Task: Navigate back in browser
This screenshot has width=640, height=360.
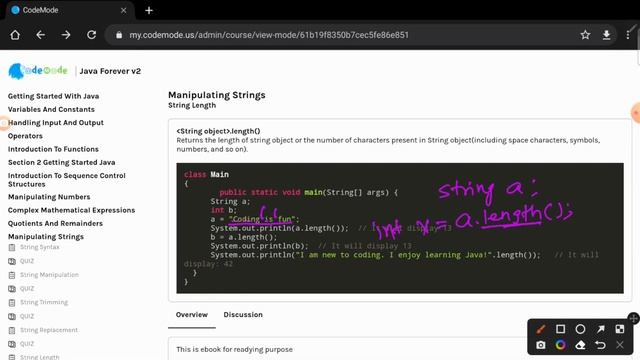Action: point(40,35)
